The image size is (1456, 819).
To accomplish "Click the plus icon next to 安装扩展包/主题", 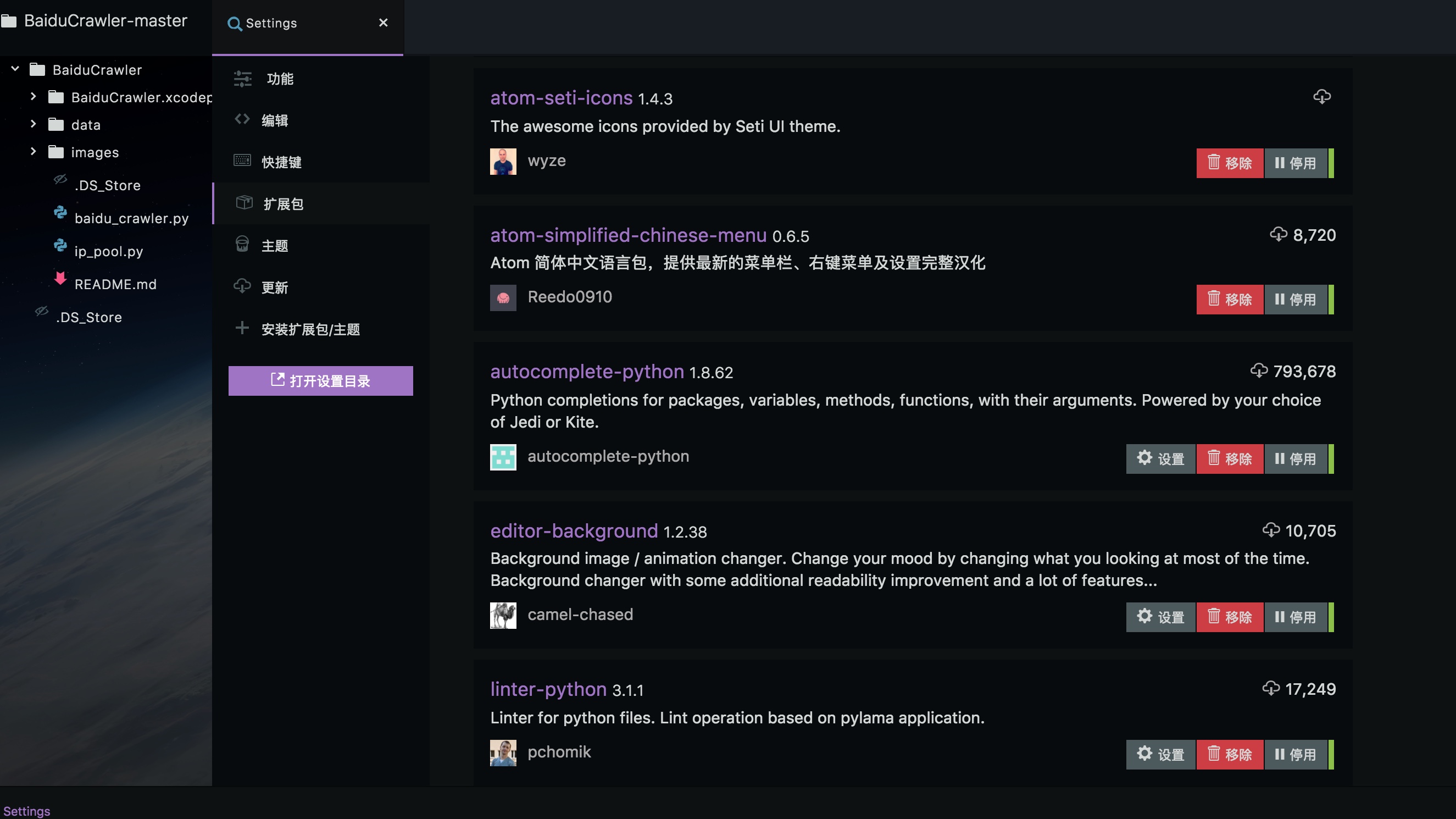I will tap(242, 328).
